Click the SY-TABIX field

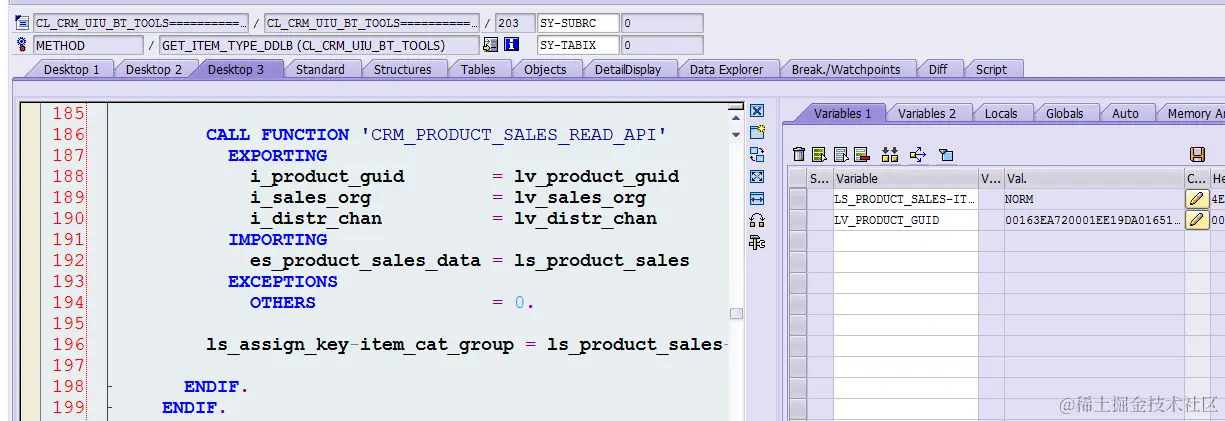pos(578,45)
